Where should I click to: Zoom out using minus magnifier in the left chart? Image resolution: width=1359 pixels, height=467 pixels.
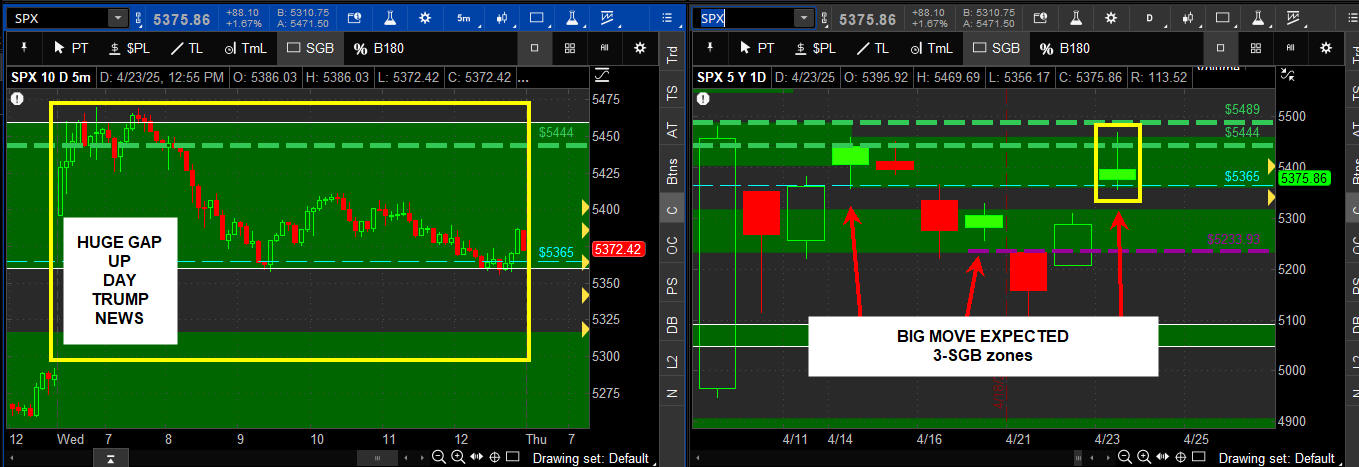(x=438, y=457)
